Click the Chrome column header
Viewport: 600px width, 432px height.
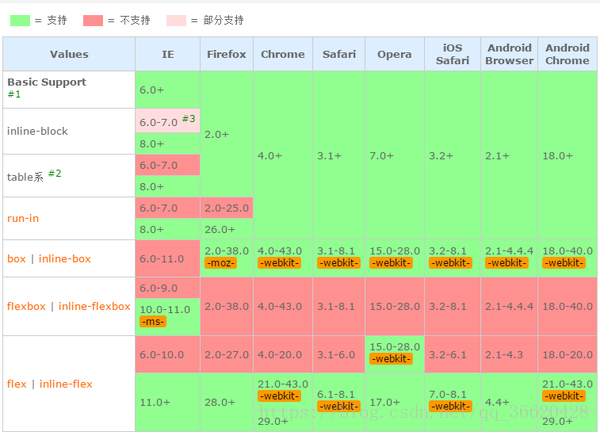coord(283,54)
